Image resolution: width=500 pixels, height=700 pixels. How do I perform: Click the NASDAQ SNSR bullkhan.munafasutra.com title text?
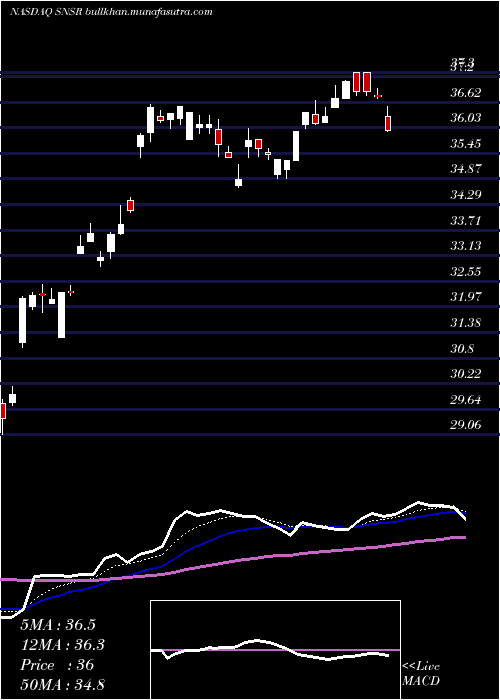click(x=111, y=12)
